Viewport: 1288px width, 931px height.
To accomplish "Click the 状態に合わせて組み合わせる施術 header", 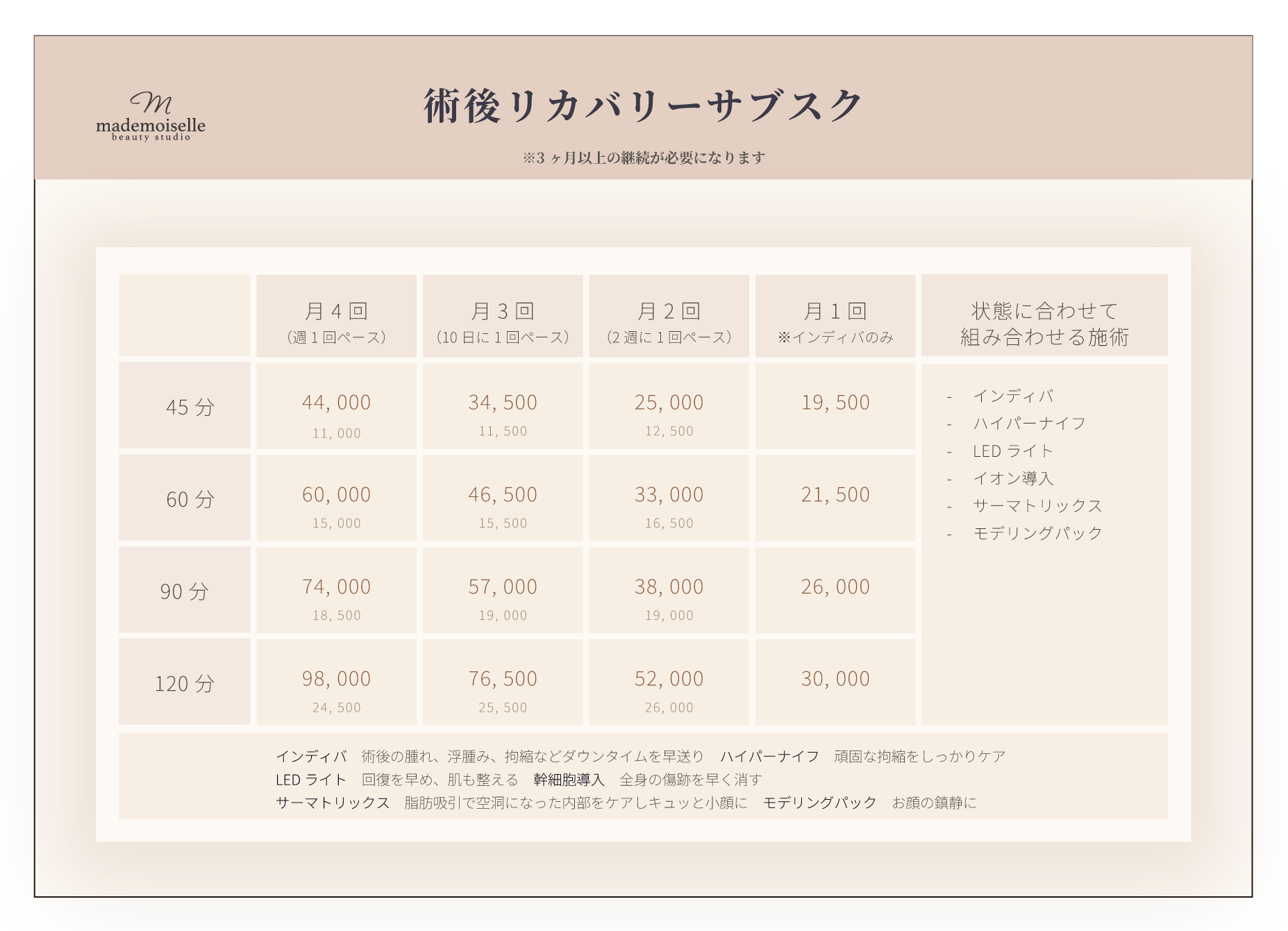I will click(1044, 324).
